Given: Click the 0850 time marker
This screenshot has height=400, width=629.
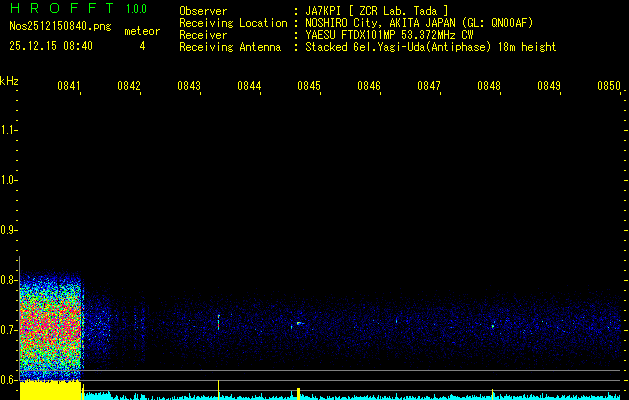Looking at the screenshot, I should coord(608,87).
